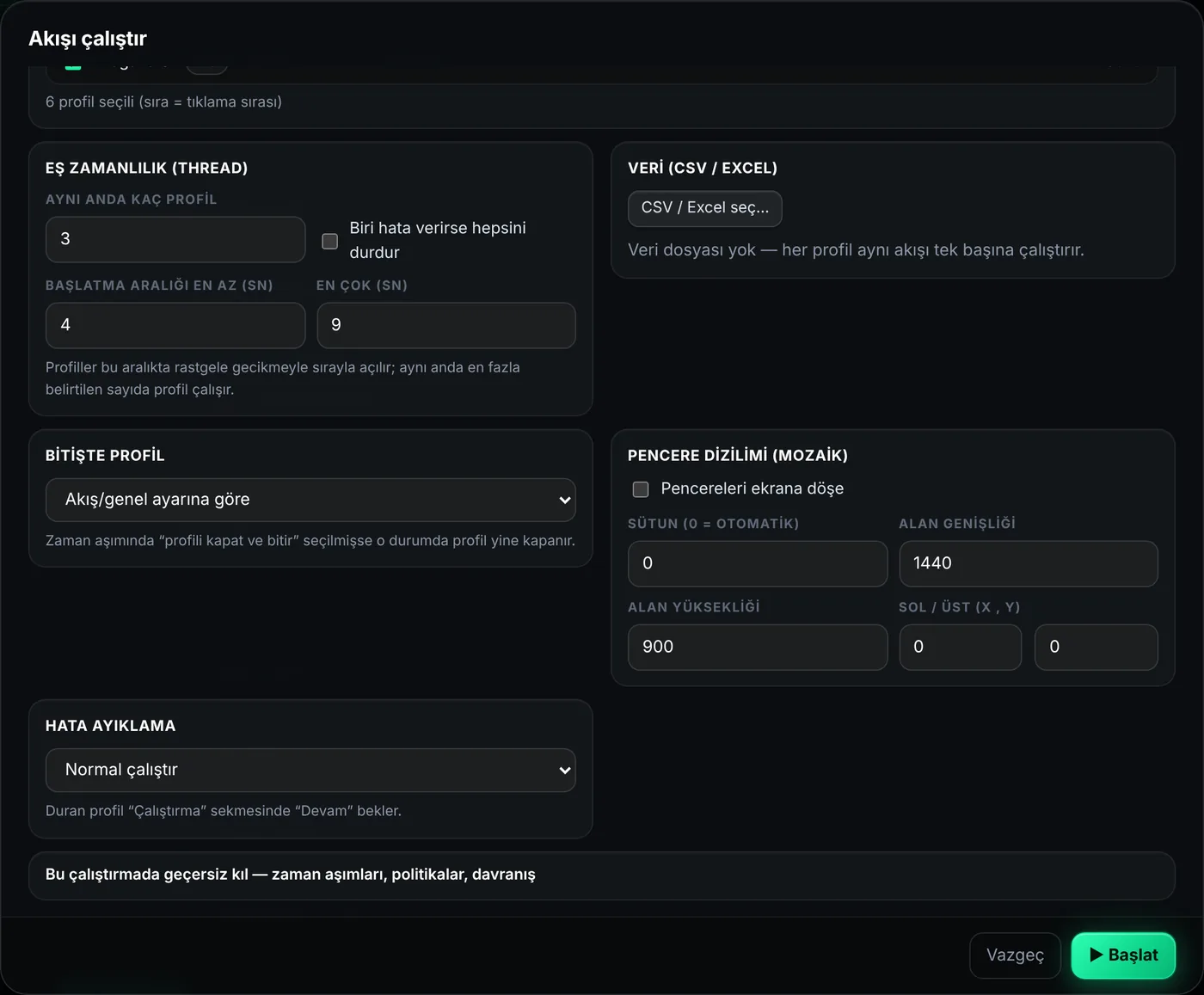Viewport: 1204px width, 995px height.
Task: Click the "6 profil seçili" status text
Action: click(x=163, y=101)
